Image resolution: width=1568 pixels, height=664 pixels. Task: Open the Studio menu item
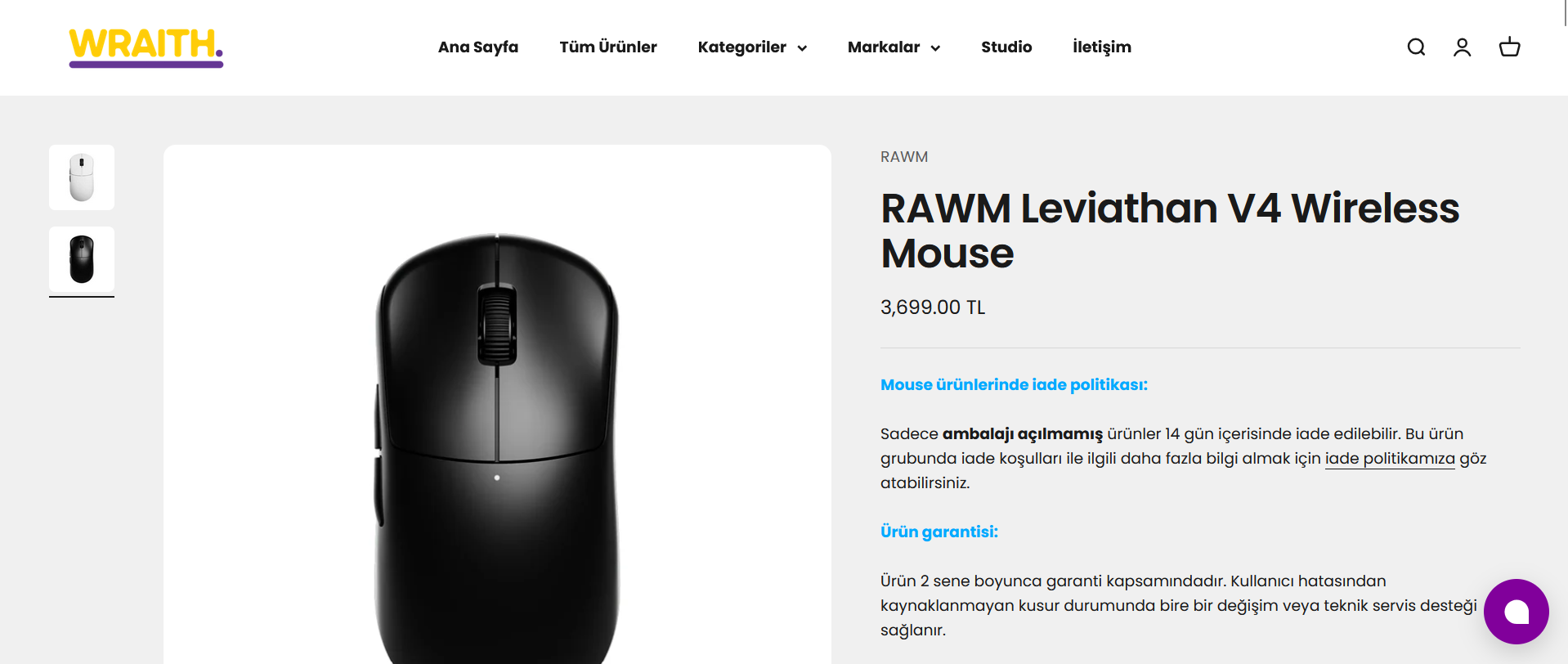[x=1006, y=47]
